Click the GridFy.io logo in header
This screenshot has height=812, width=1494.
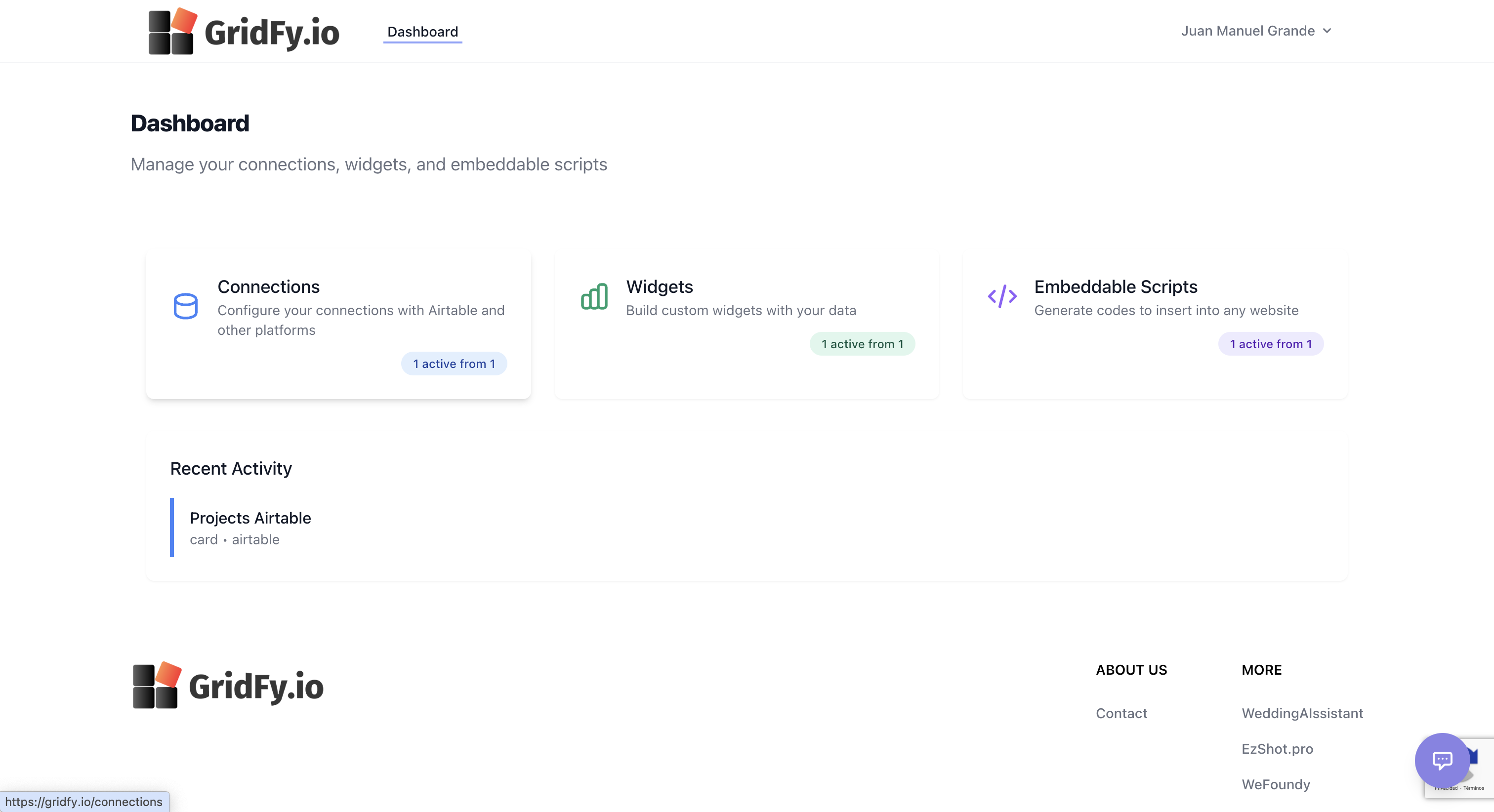(x=244, y=31)
